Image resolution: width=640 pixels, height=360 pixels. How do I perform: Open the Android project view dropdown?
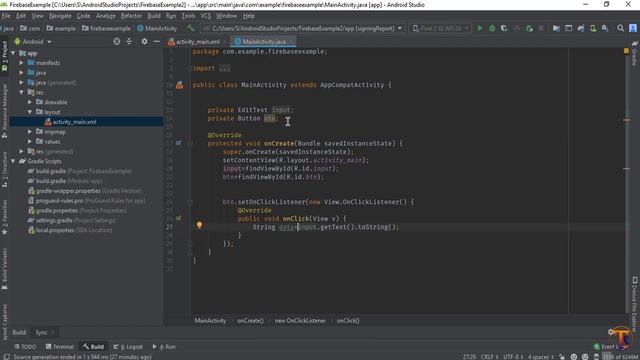[x=33, y=42]
